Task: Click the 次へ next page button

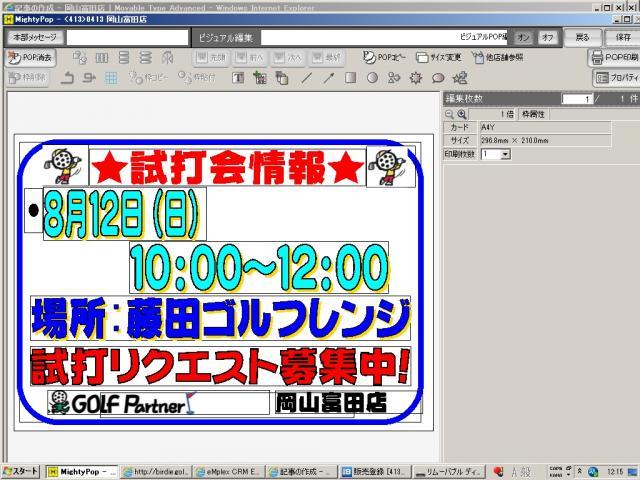Action: [287, 58]
